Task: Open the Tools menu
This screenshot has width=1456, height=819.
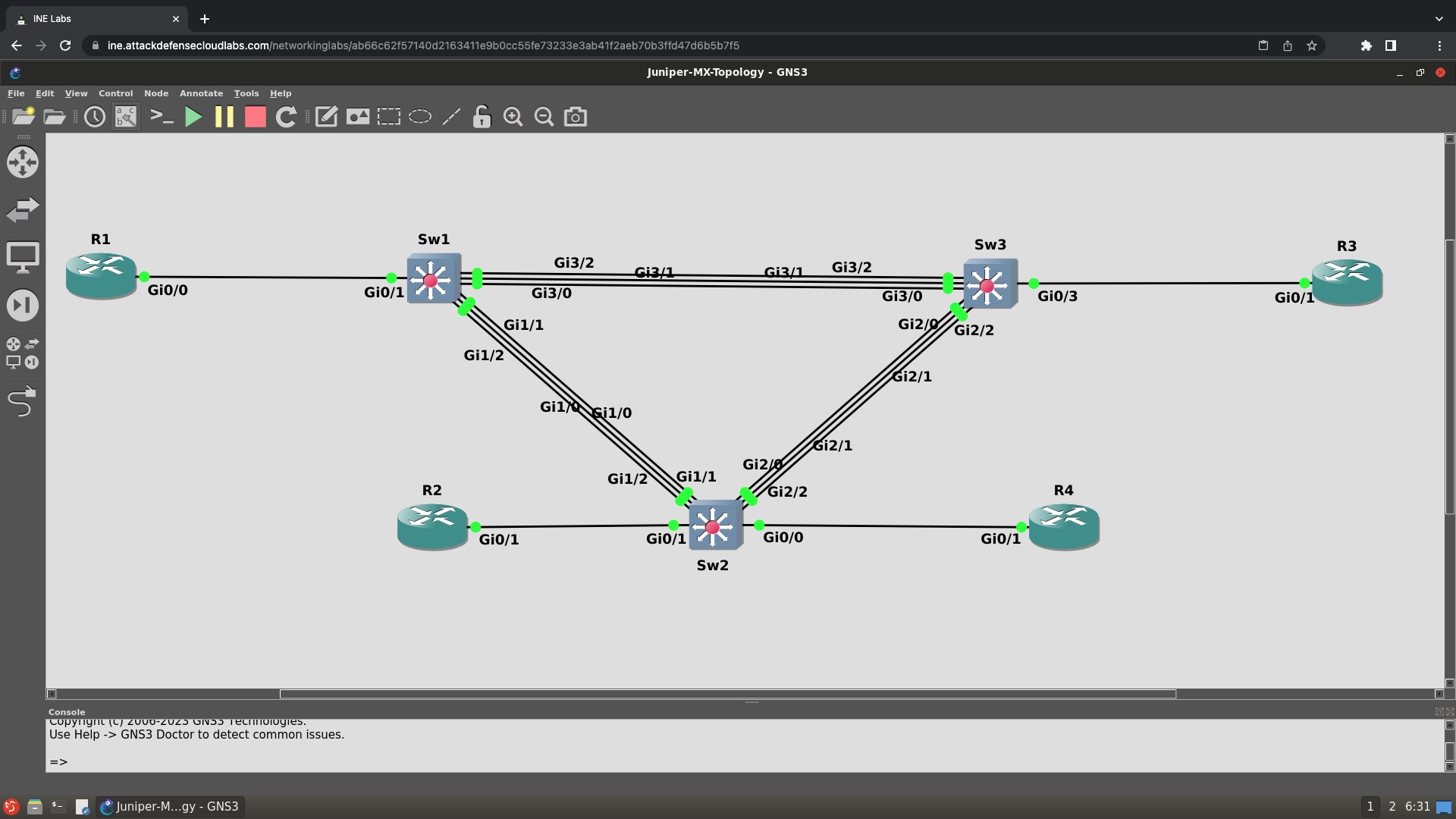Action: 246,93
